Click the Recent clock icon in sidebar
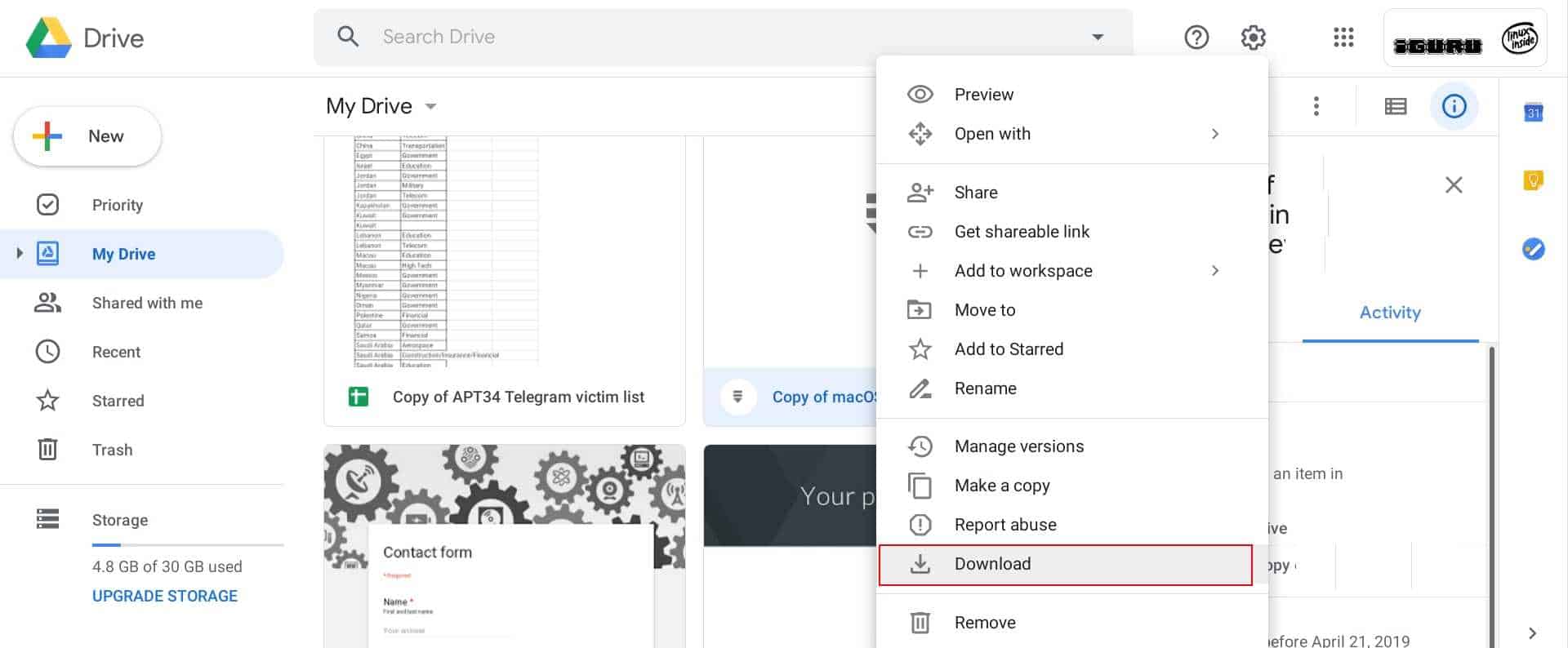 [x=48, y=351]
